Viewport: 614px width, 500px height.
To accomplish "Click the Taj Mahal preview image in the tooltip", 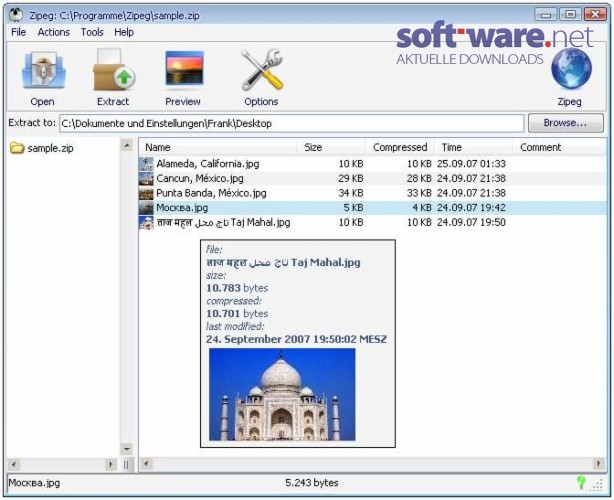I will pos(282,395).
